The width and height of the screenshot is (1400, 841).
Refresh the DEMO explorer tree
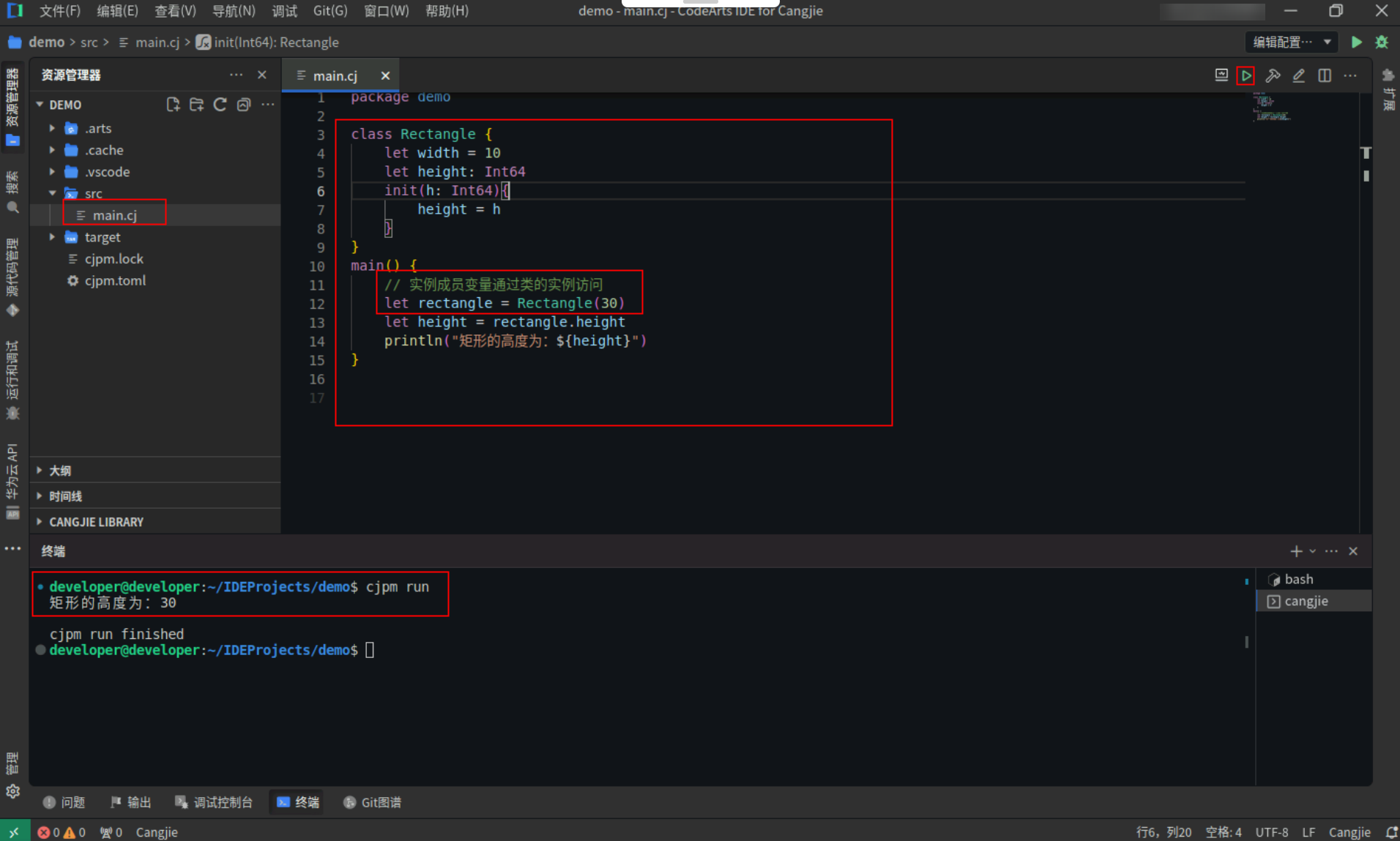pos(220,105)
